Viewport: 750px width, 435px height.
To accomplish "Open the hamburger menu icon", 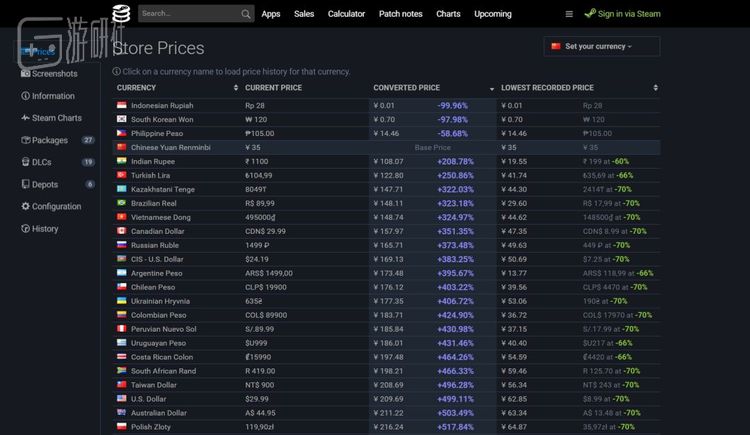I will pos(569,14).
